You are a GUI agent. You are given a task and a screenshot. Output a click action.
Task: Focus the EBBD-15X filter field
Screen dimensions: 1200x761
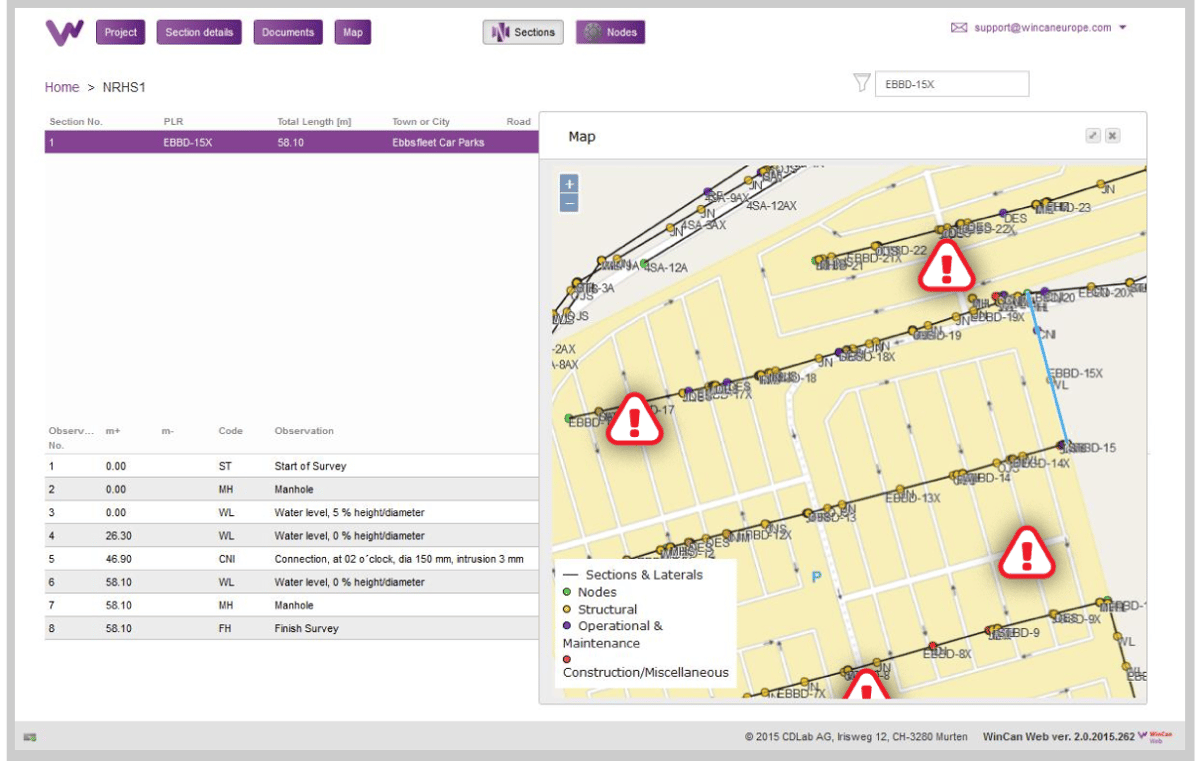click(x=951, y=85)
